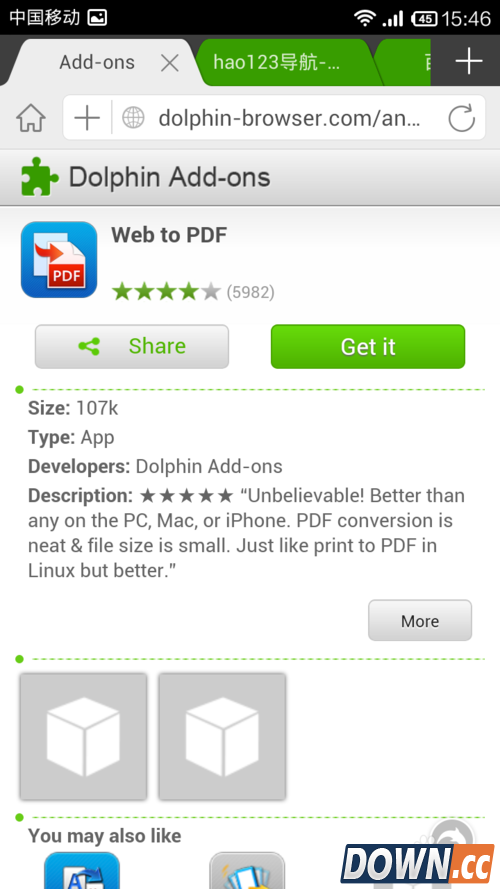Viewport: 500px width, 889px height.
Task: Tap the green puzzle piece Add-ons logo
Action: tap(39, 177)
